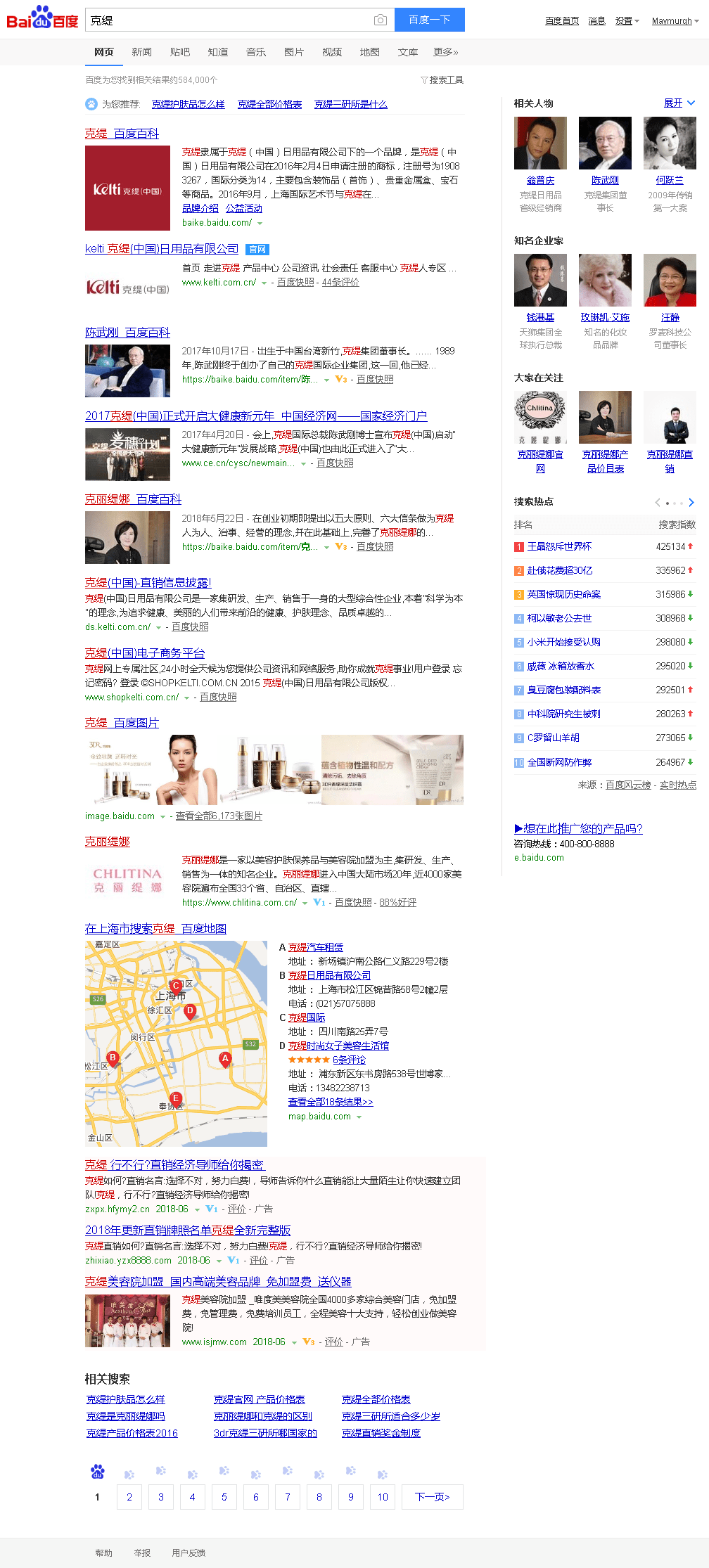Expand dropdown after www.shopkelti.com.cn/

[x=187, y=698]
